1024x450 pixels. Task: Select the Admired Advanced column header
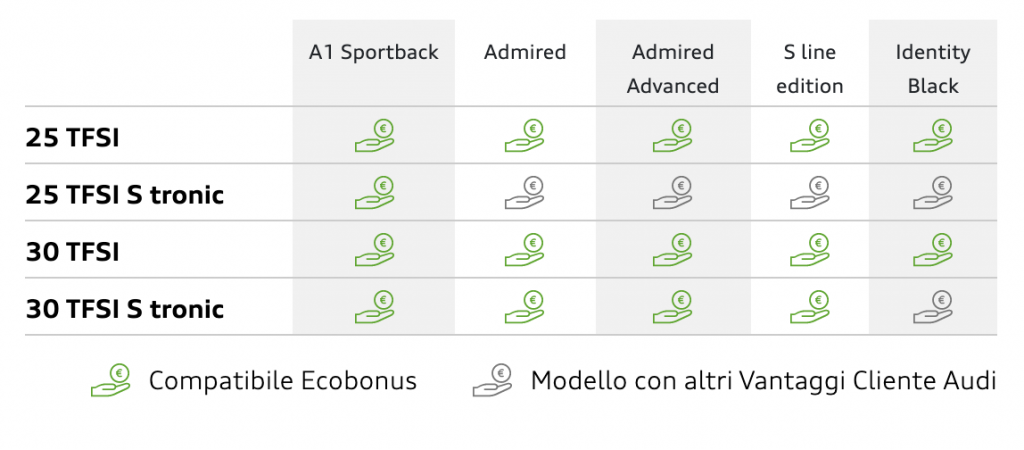tap(673, 69)
